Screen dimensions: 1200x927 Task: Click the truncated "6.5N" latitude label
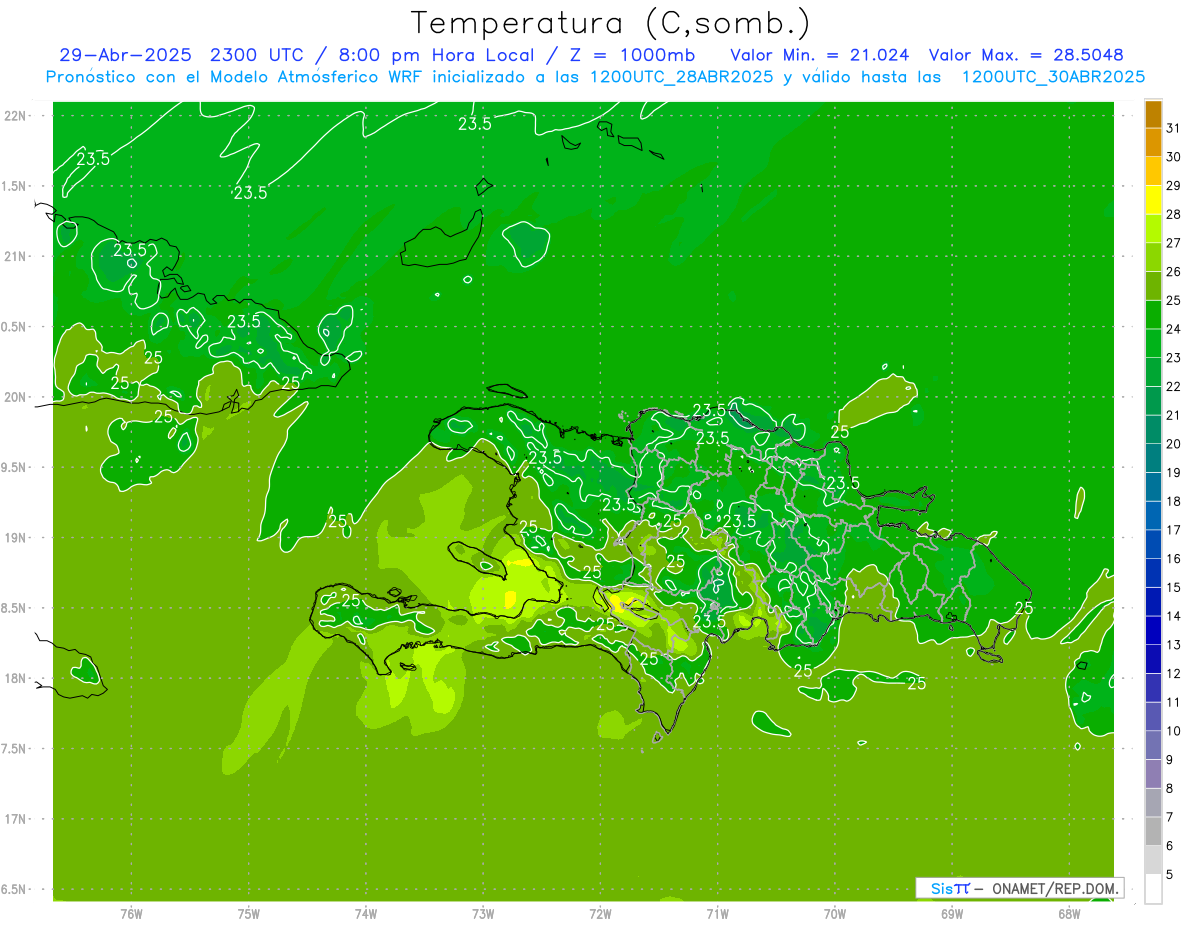13,889
